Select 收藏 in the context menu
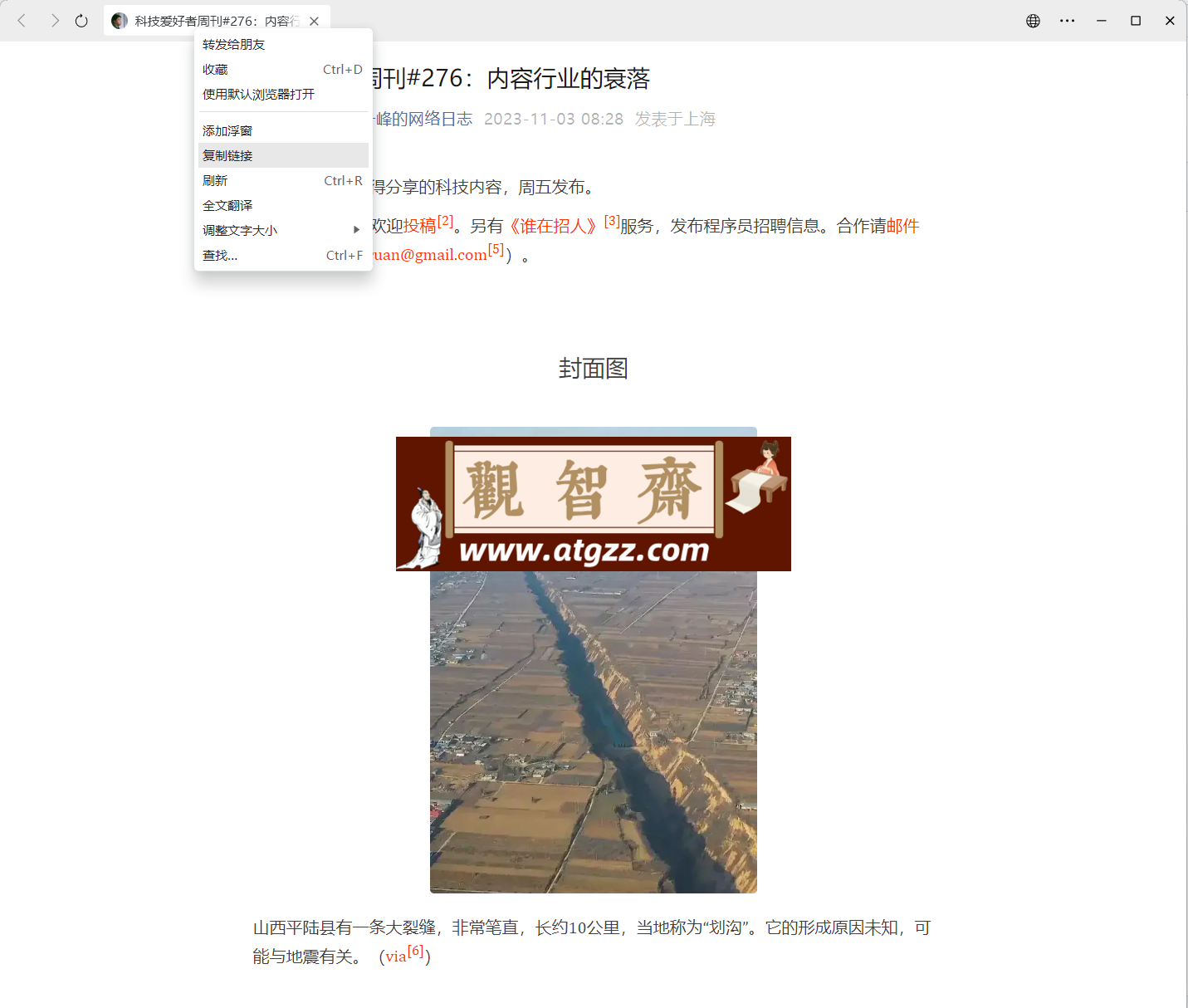 tap(283, 70)
